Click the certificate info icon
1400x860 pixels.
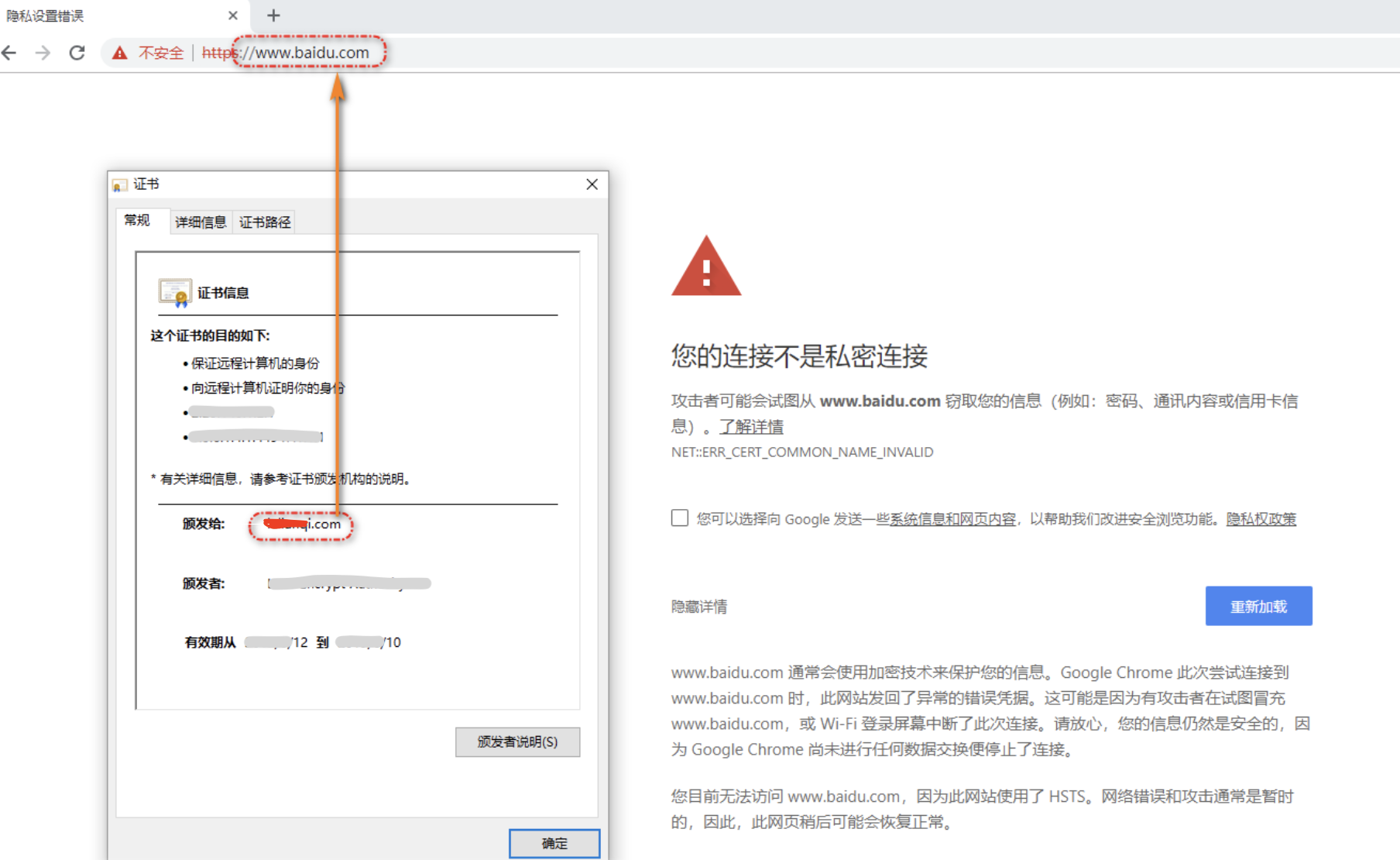(x=174, y=293)
